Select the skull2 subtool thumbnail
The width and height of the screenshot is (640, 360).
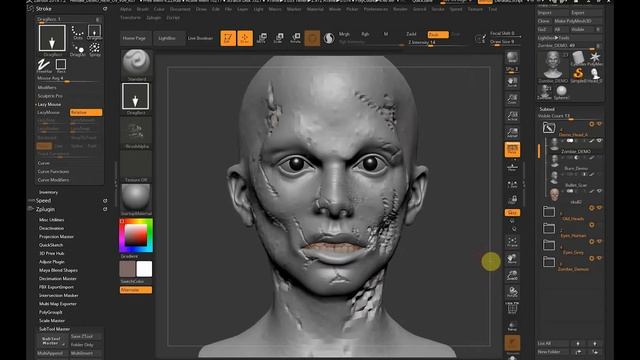coord(554,194)
